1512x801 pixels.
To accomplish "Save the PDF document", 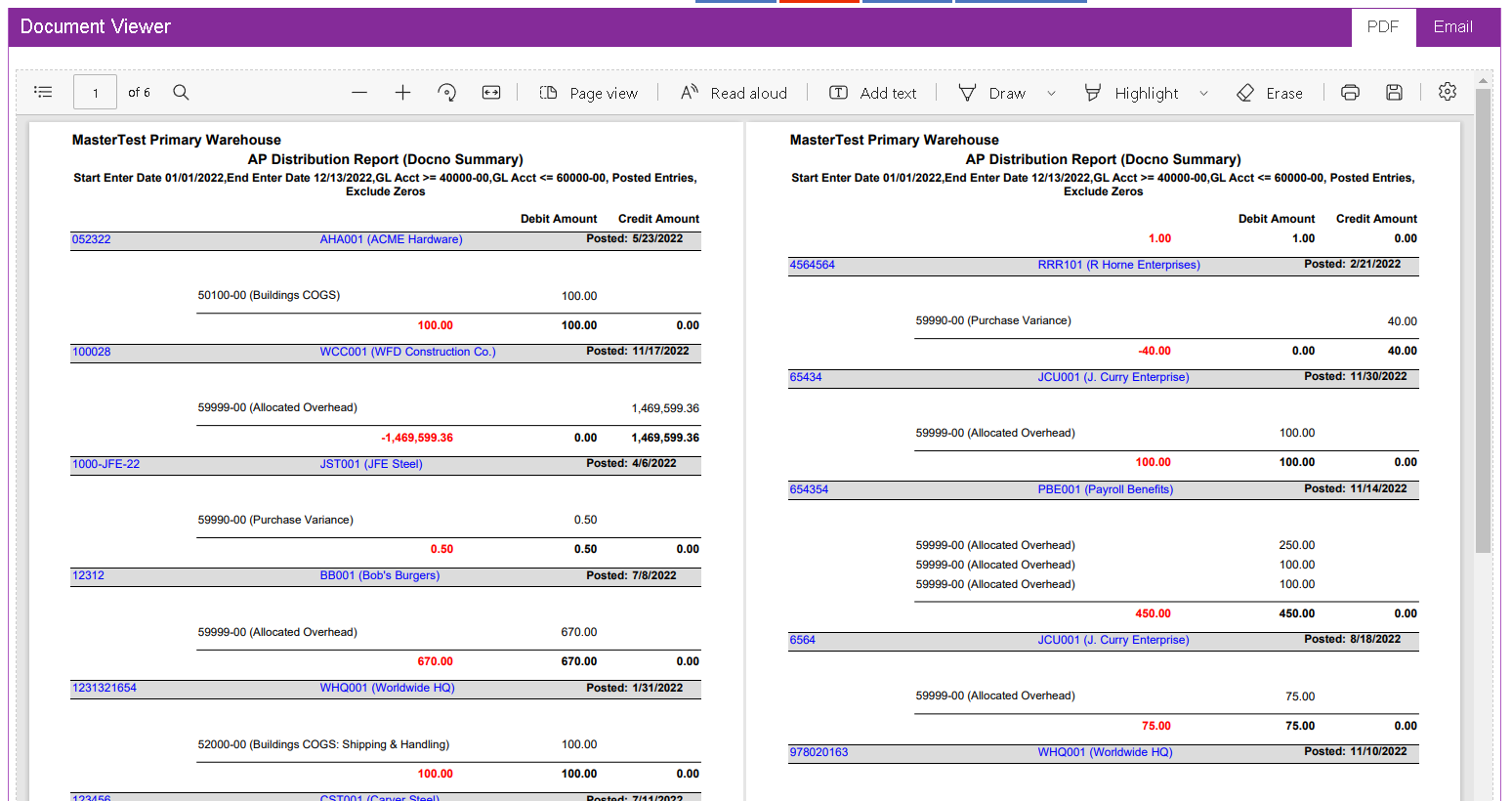I will tap(1394, 92).
